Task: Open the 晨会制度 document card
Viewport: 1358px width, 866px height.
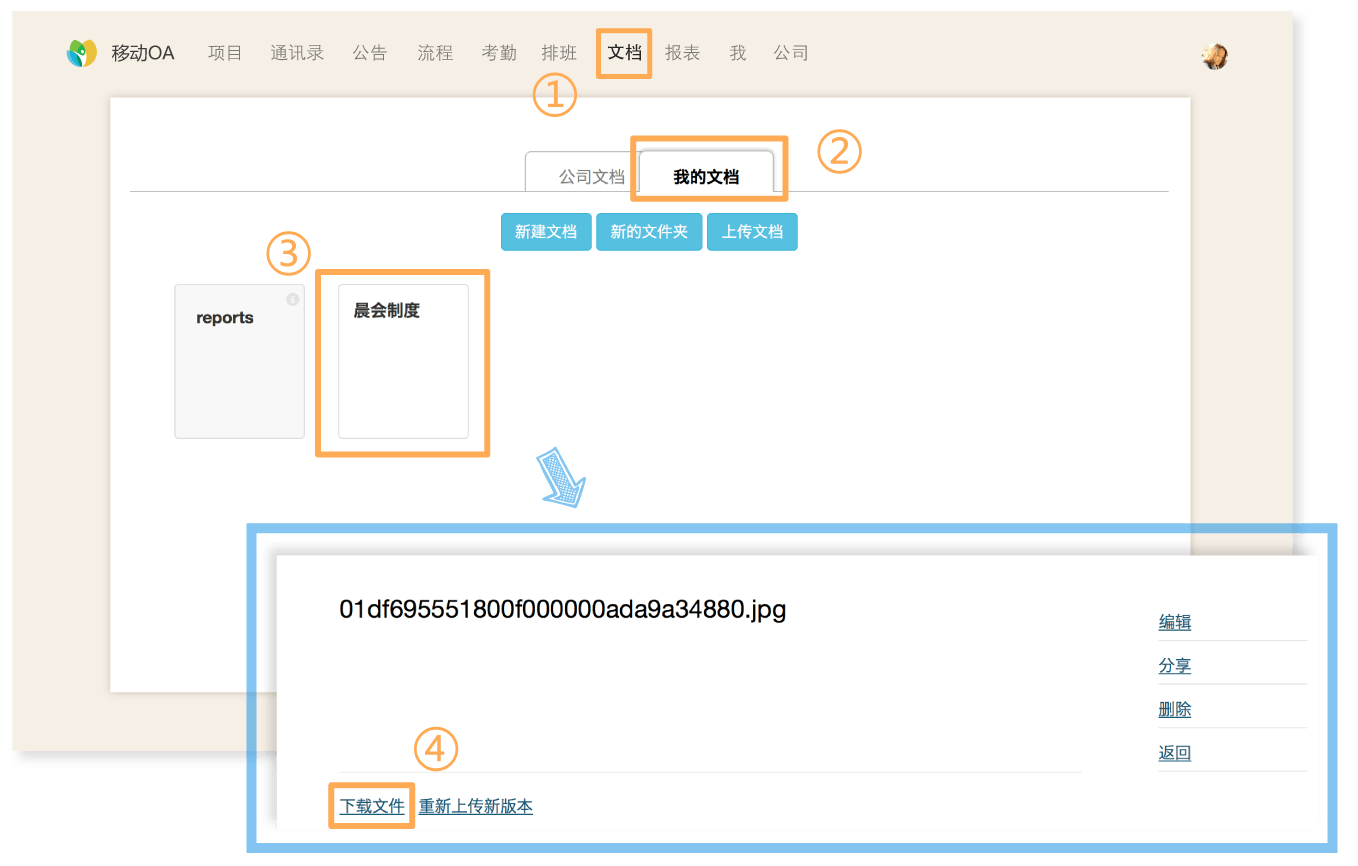Action: click(403, 361)
